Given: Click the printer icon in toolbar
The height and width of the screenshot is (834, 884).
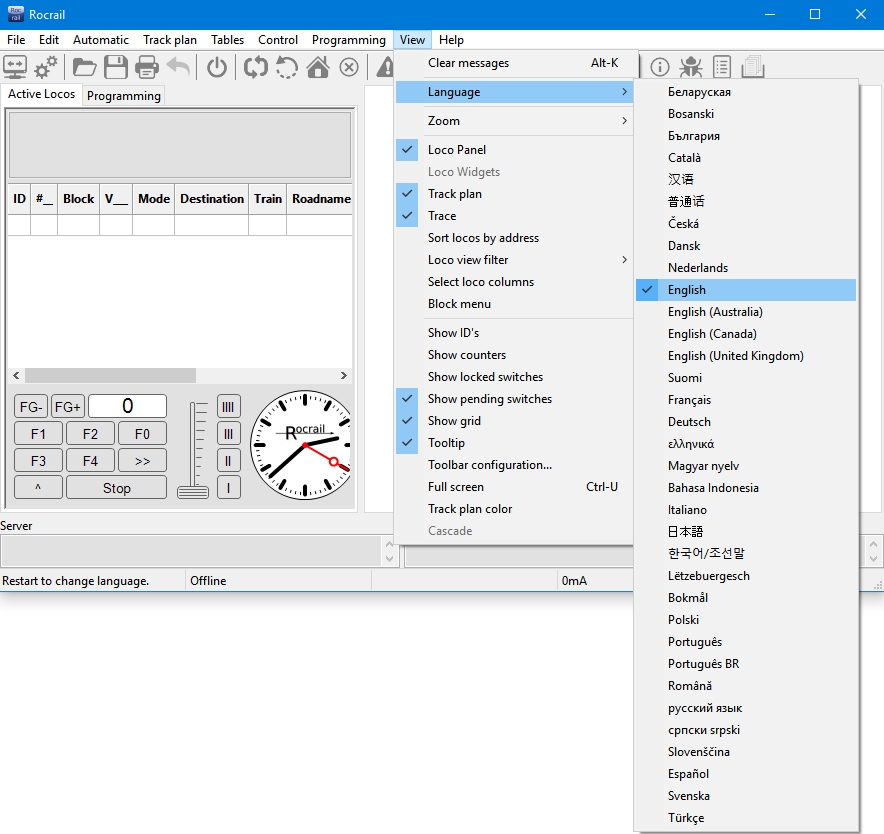Looking at the screenshot, I should tap(147, 67).
